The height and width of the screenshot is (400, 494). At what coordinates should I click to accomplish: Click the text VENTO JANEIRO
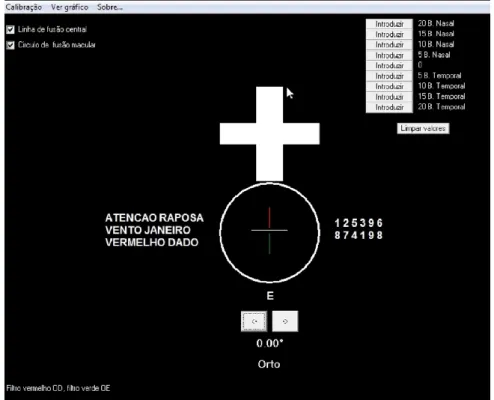pyautogui.click(x=148, y=230)
